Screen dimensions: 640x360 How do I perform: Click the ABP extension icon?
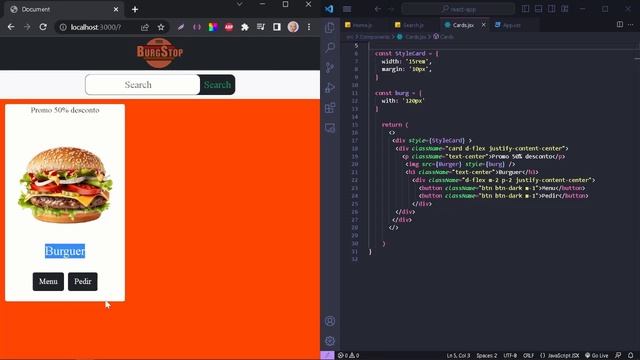click(x=229, y=27)
